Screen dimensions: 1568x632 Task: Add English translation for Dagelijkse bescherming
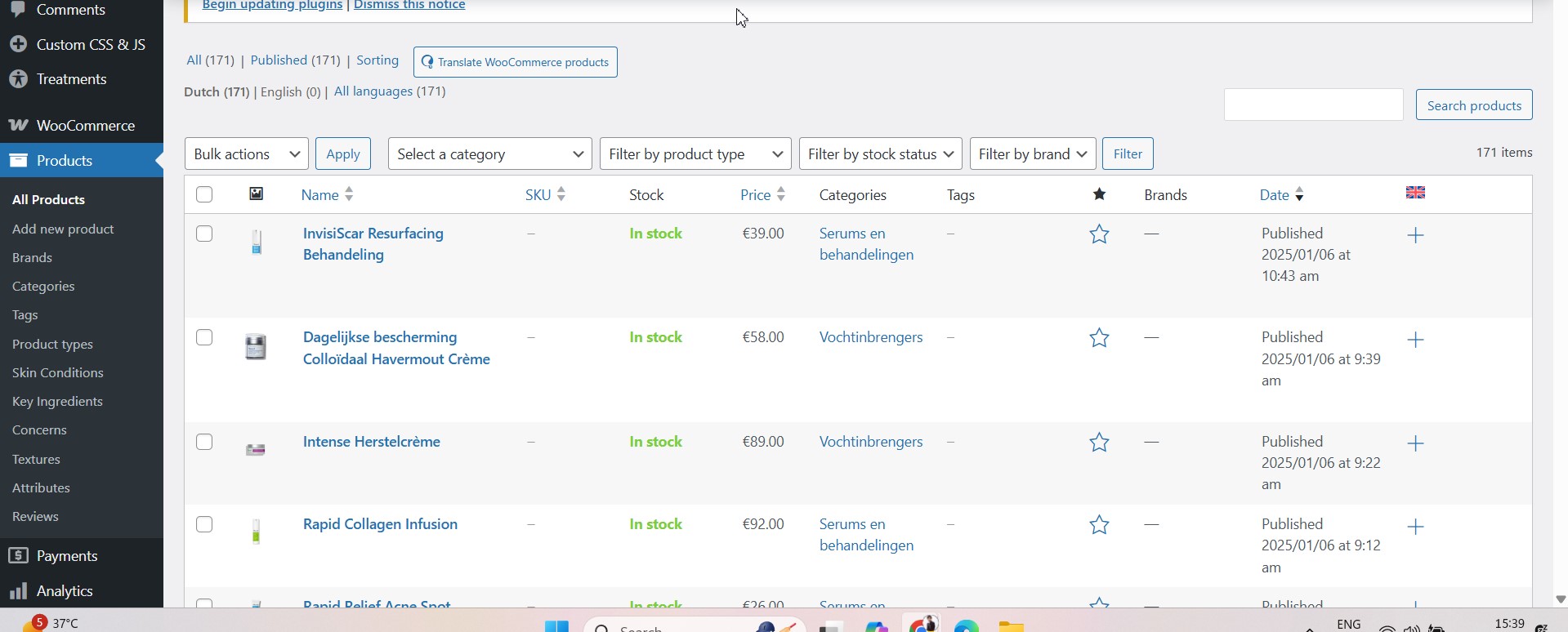1416,340
